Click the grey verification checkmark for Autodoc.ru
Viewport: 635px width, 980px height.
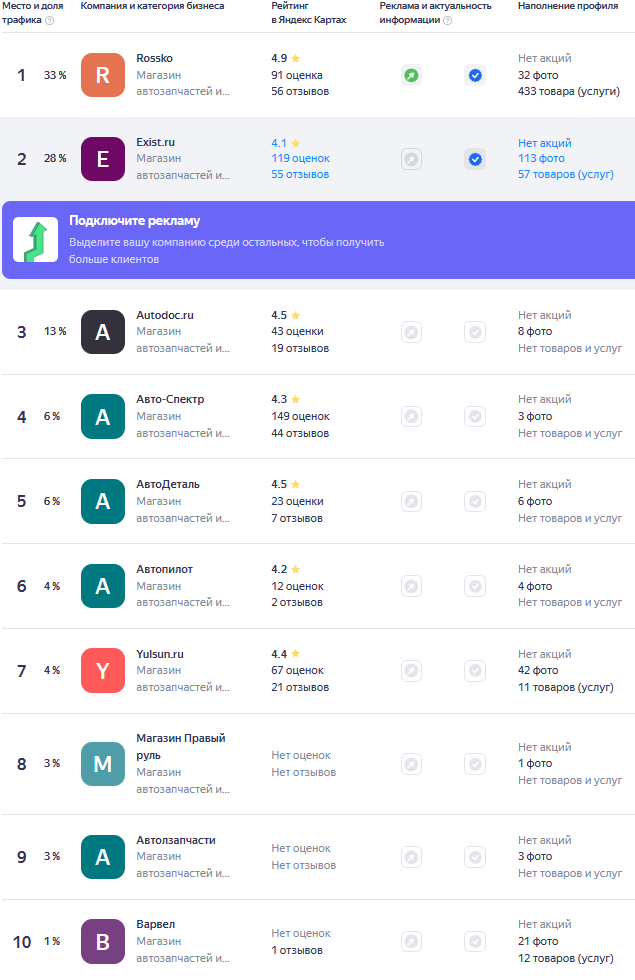pyautogui.click(x=475, y=332)
